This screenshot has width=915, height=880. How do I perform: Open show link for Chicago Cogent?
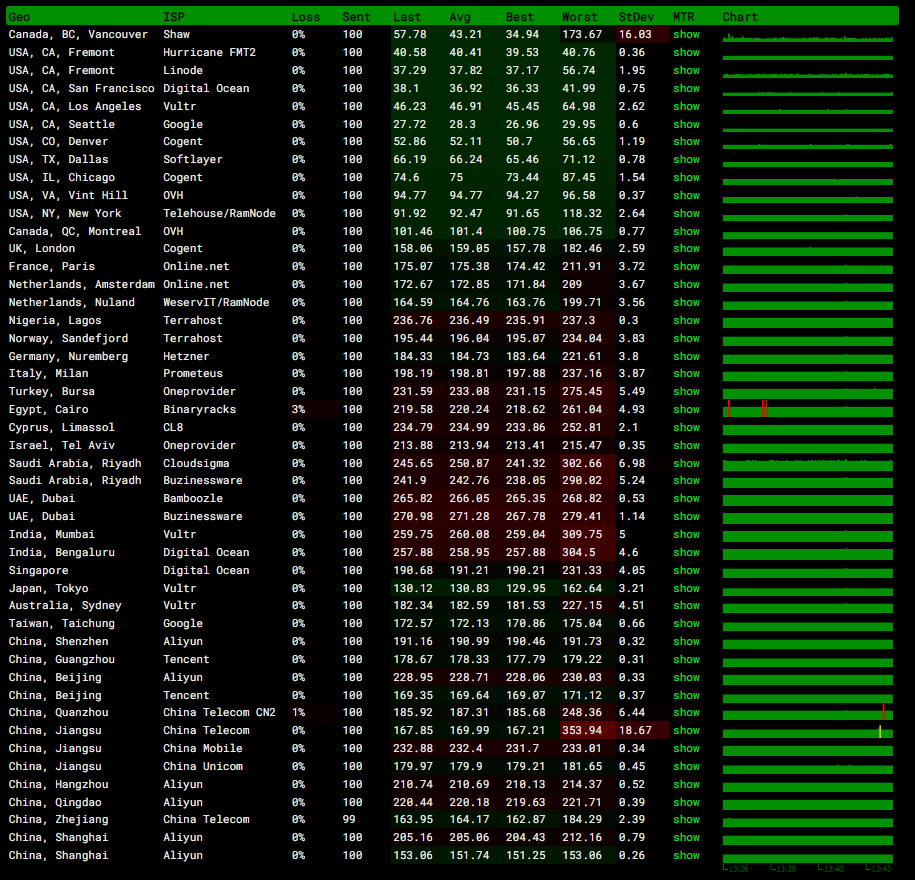click(x=686, y=177)
